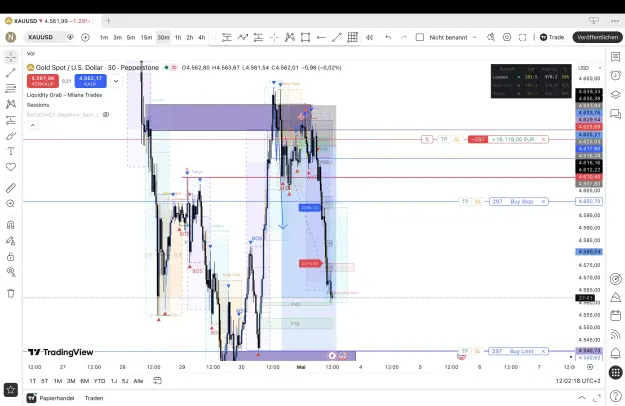Toggle the eye icon beside XAUUSD symbol

point(70,37)
